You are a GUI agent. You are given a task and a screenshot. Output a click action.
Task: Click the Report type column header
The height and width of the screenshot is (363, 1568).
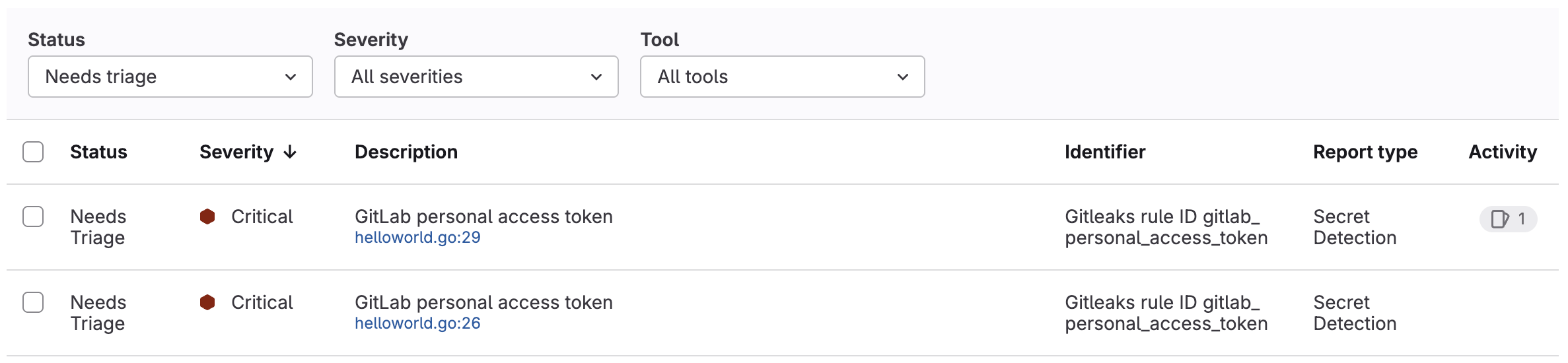pos(1365,152)
